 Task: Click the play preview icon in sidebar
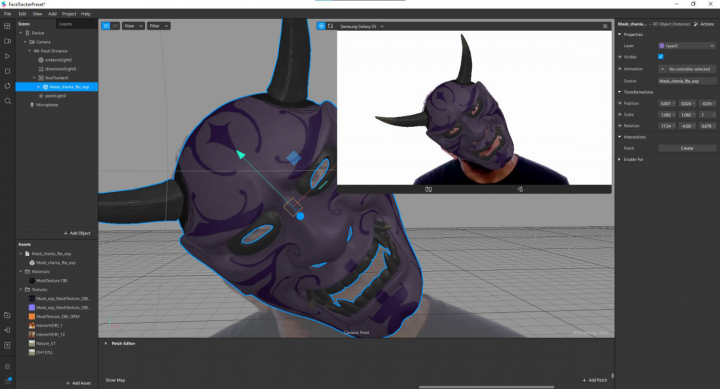pos(7,56)
